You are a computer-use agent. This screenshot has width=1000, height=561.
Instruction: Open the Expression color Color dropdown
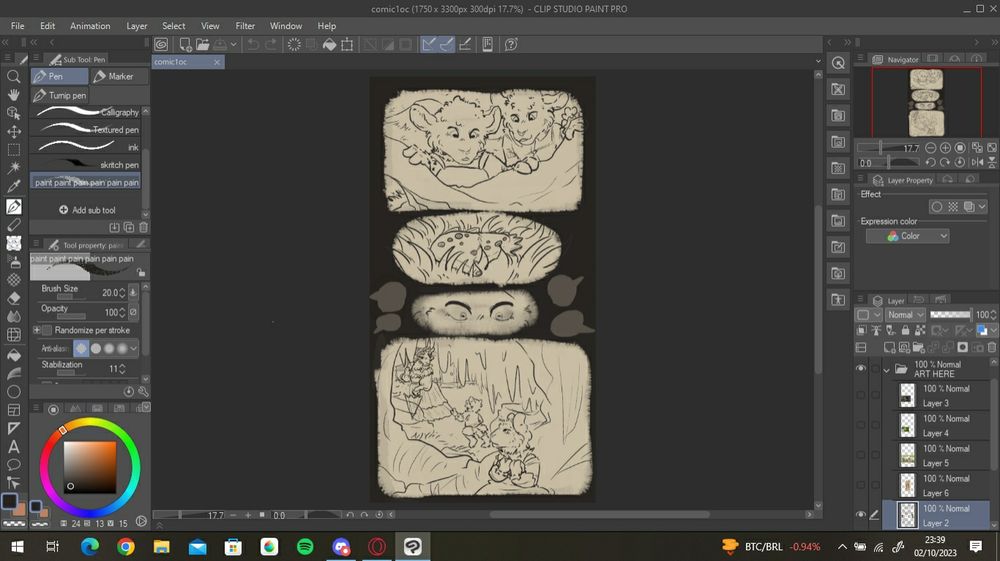(908, 236)
